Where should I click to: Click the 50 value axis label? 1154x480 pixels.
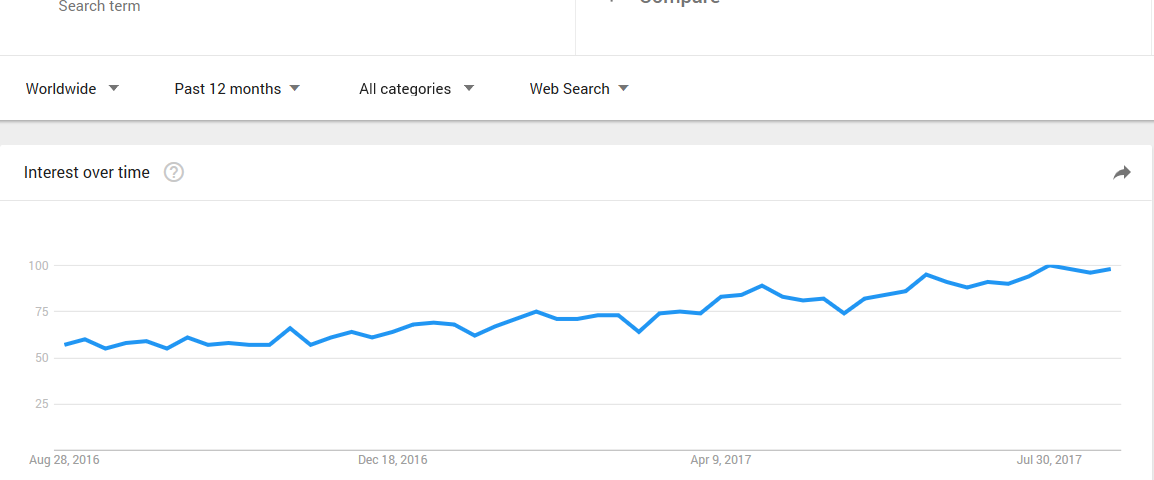pos(40,358)
